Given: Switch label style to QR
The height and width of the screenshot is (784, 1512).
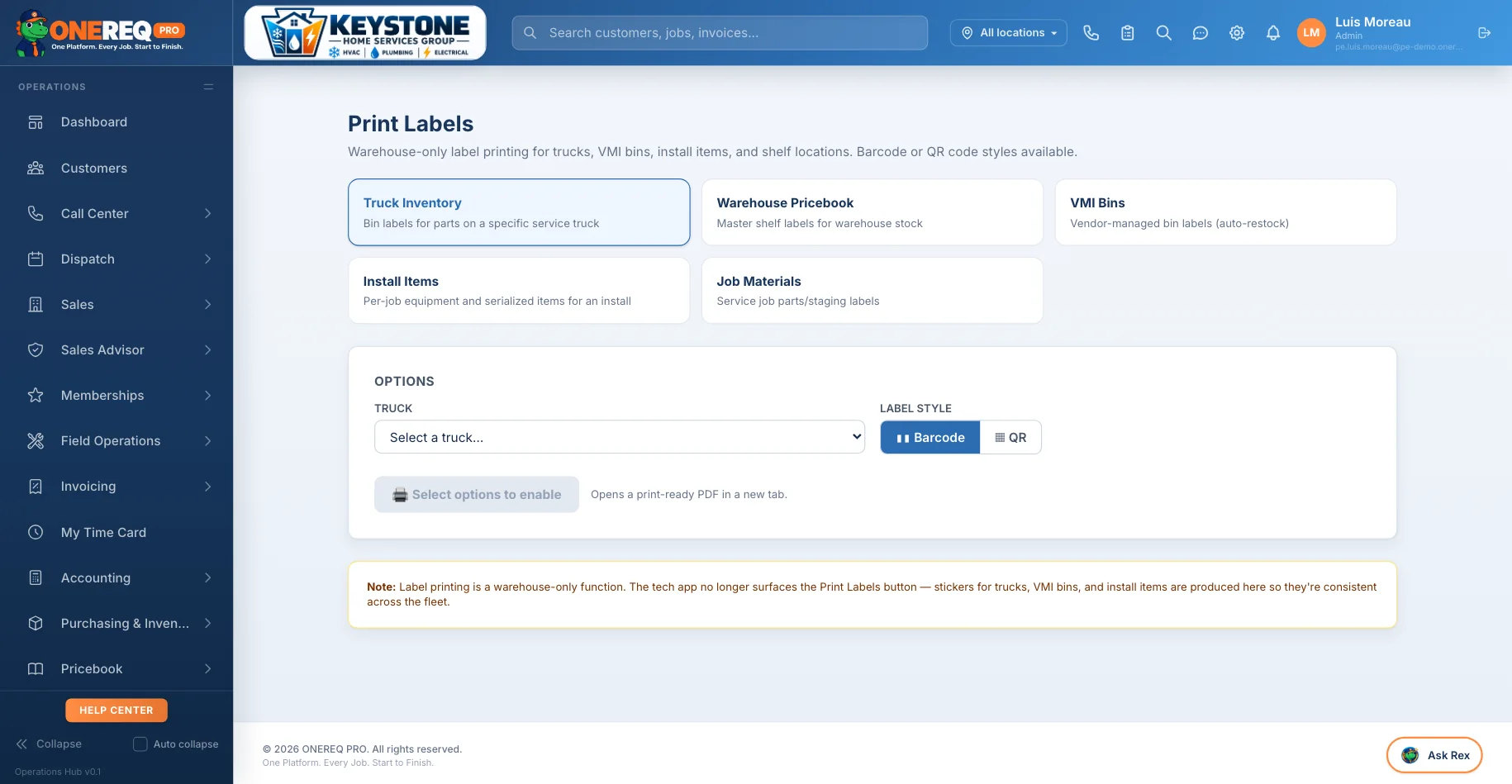Looking at the screenshot, I should tap(1010, 437).
